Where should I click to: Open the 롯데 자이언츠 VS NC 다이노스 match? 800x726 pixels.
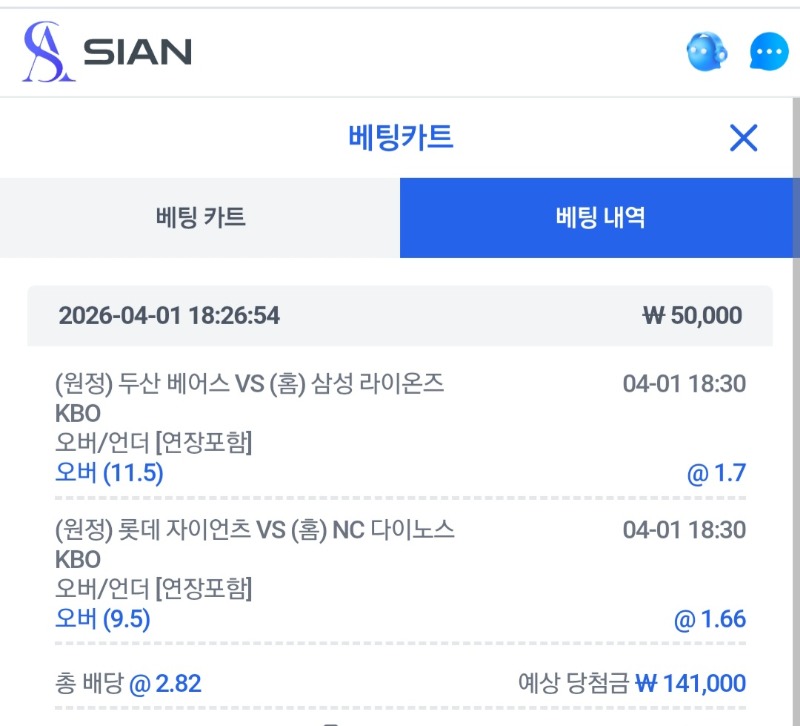pyautogui.click(x=255, y=529)
